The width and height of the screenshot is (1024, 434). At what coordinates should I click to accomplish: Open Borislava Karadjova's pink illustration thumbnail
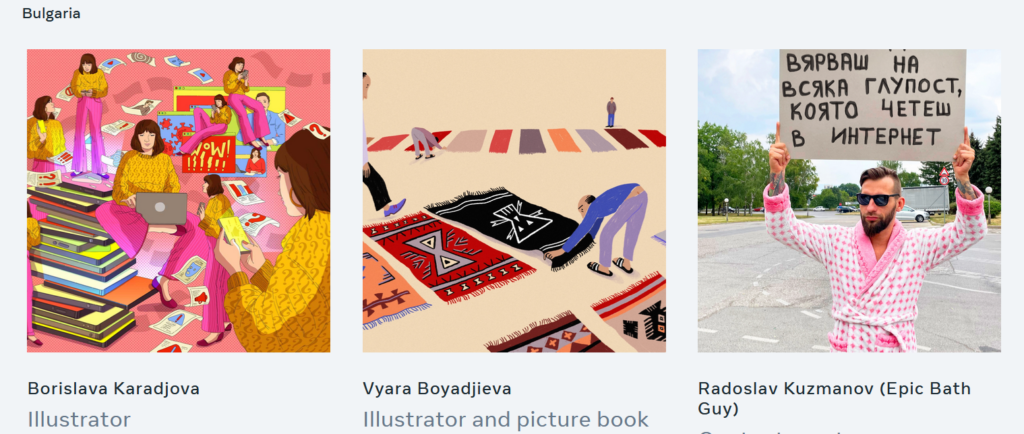pyautogui.click(x=178, y=201)
